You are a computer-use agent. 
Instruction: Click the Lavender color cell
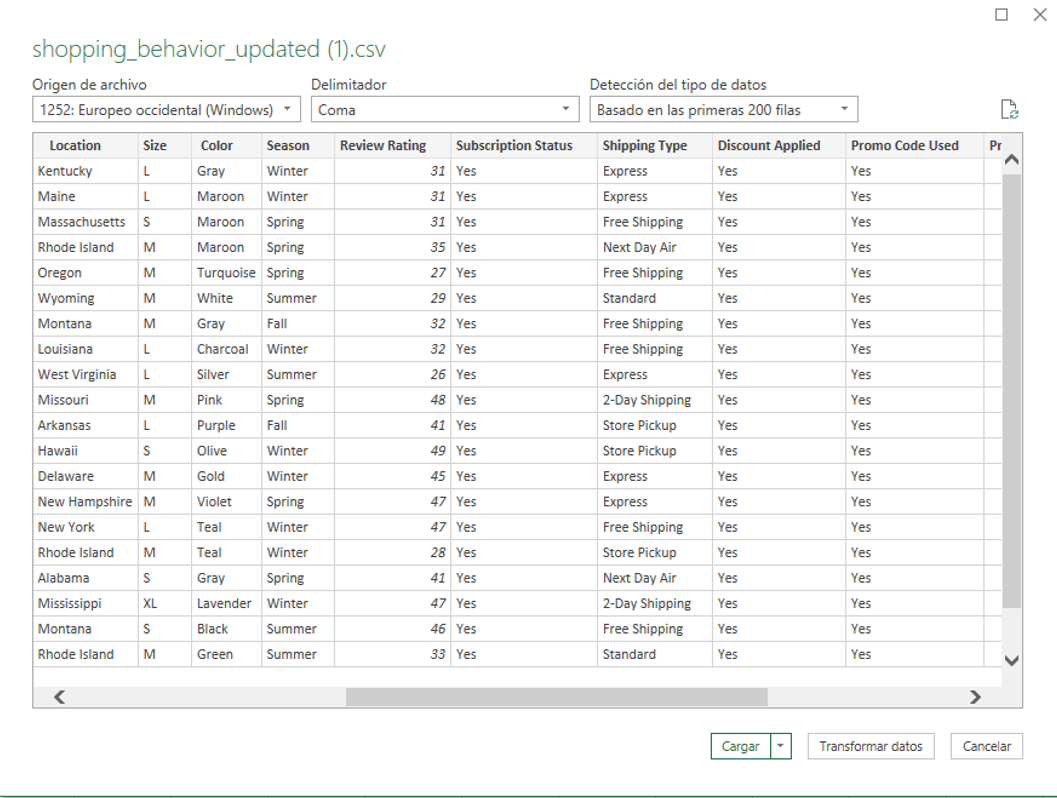pos(224,604)
